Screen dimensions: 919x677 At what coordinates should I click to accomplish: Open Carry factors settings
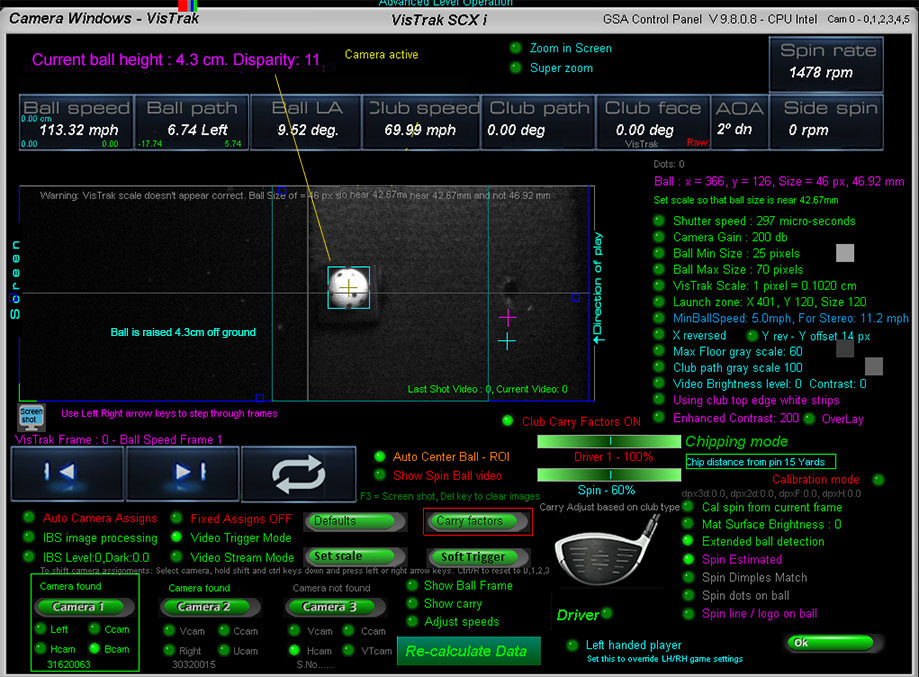point(478,521)
